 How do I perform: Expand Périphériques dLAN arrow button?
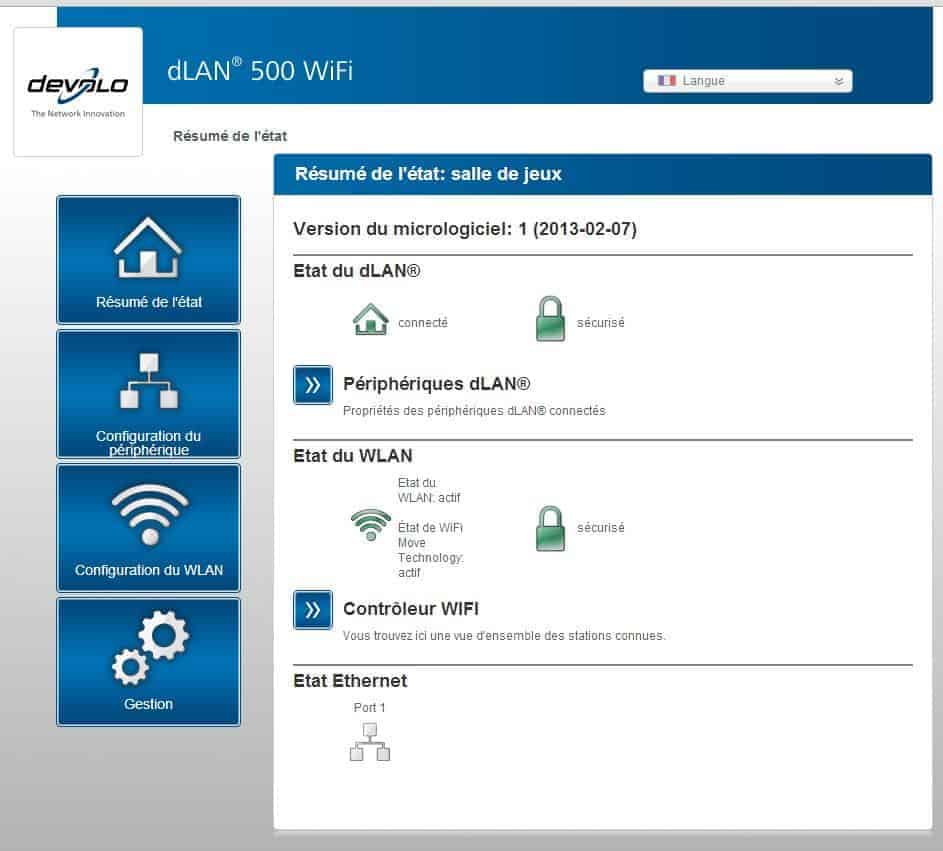click(312, 384)
